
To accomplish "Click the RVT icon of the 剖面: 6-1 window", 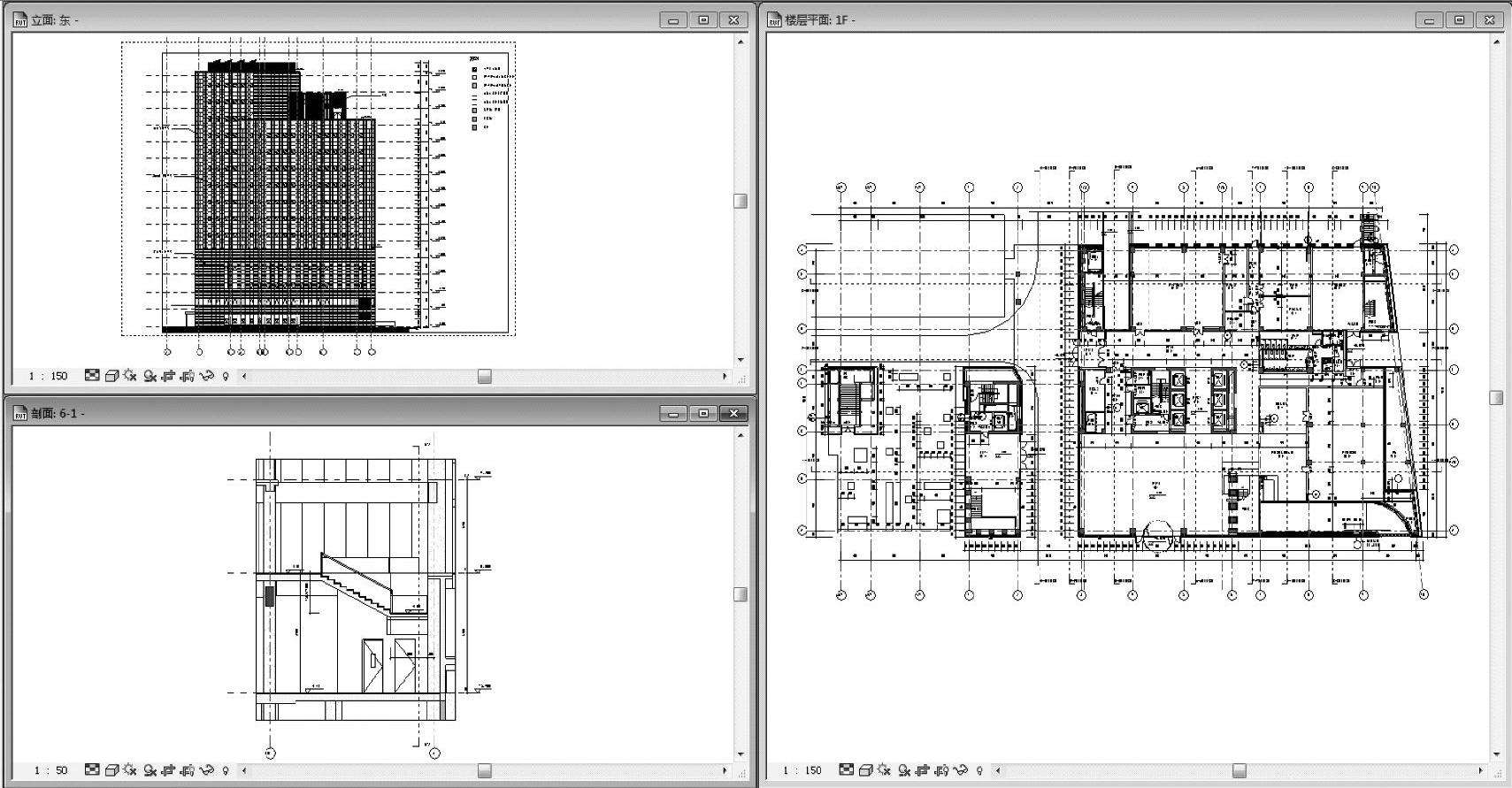I will [x=20, y=413].
